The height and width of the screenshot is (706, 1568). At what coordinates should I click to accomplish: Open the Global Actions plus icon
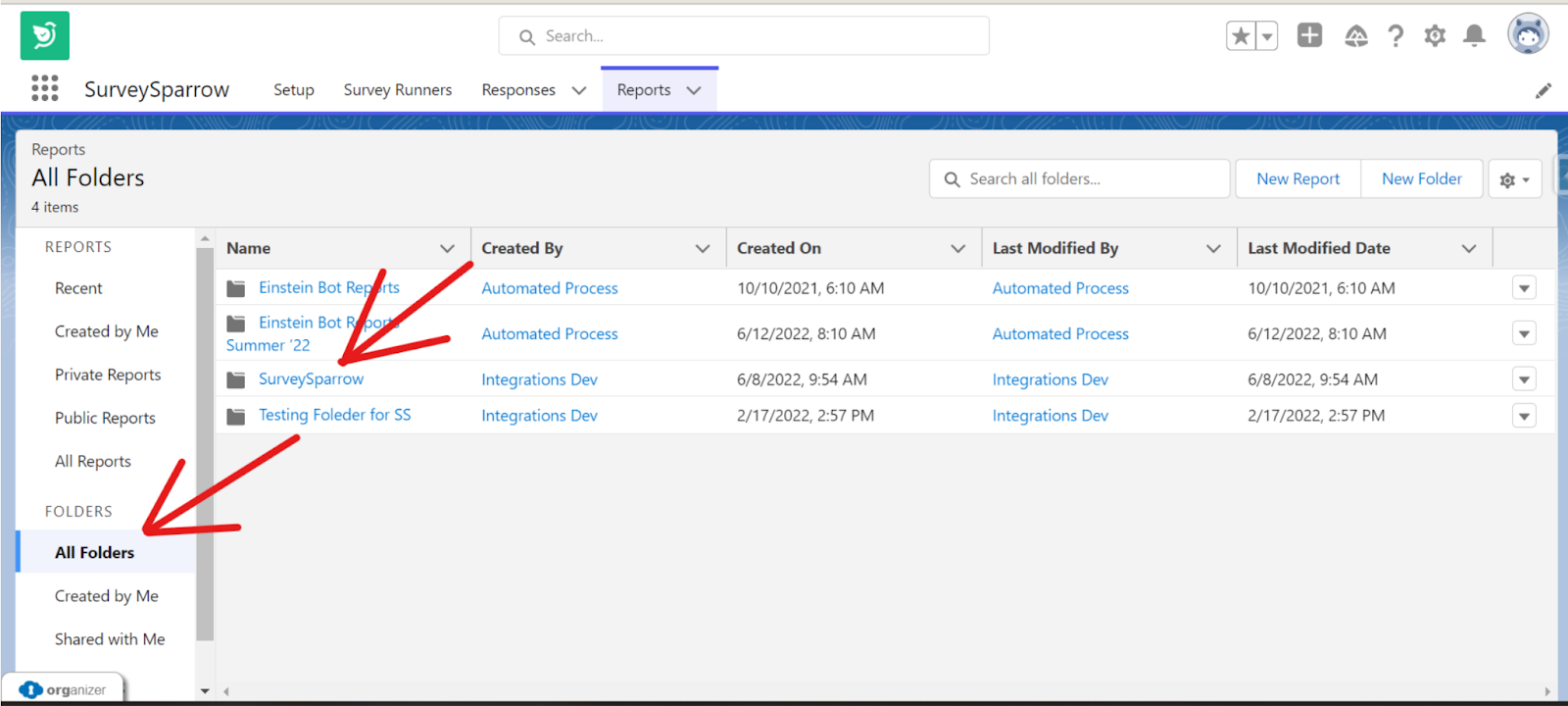pos(1309,36)
